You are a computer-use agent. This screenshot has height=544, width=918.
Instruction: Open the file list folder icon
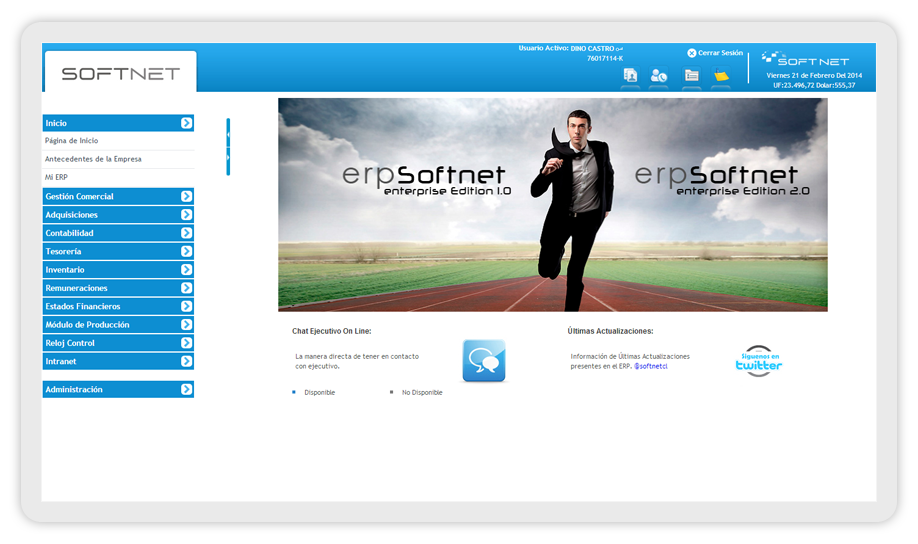point(691,75)
